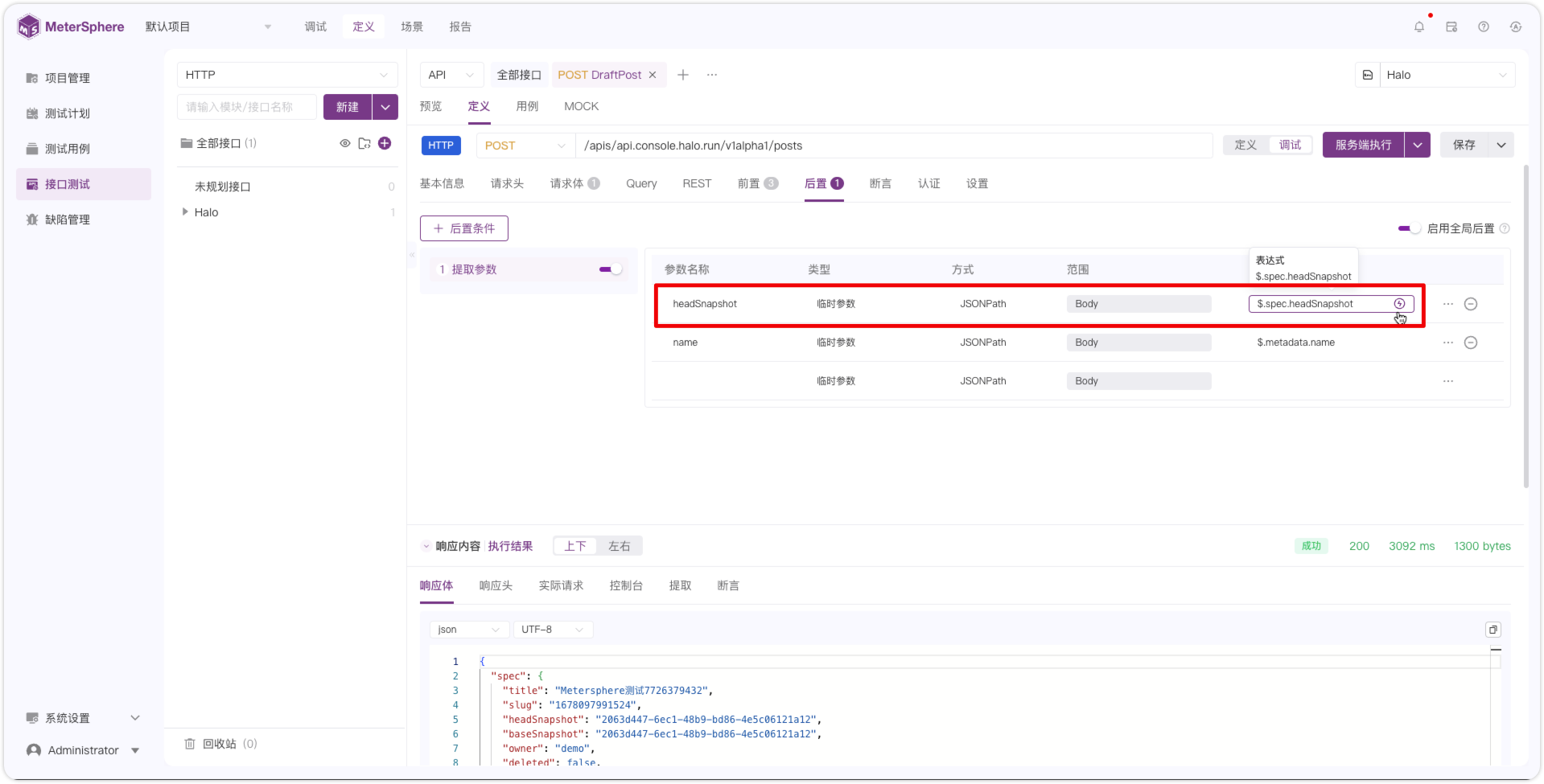Remove the headSnapshot extraction row
This screenshot has height=784, width=1544.
click(x=1471, y=304)
